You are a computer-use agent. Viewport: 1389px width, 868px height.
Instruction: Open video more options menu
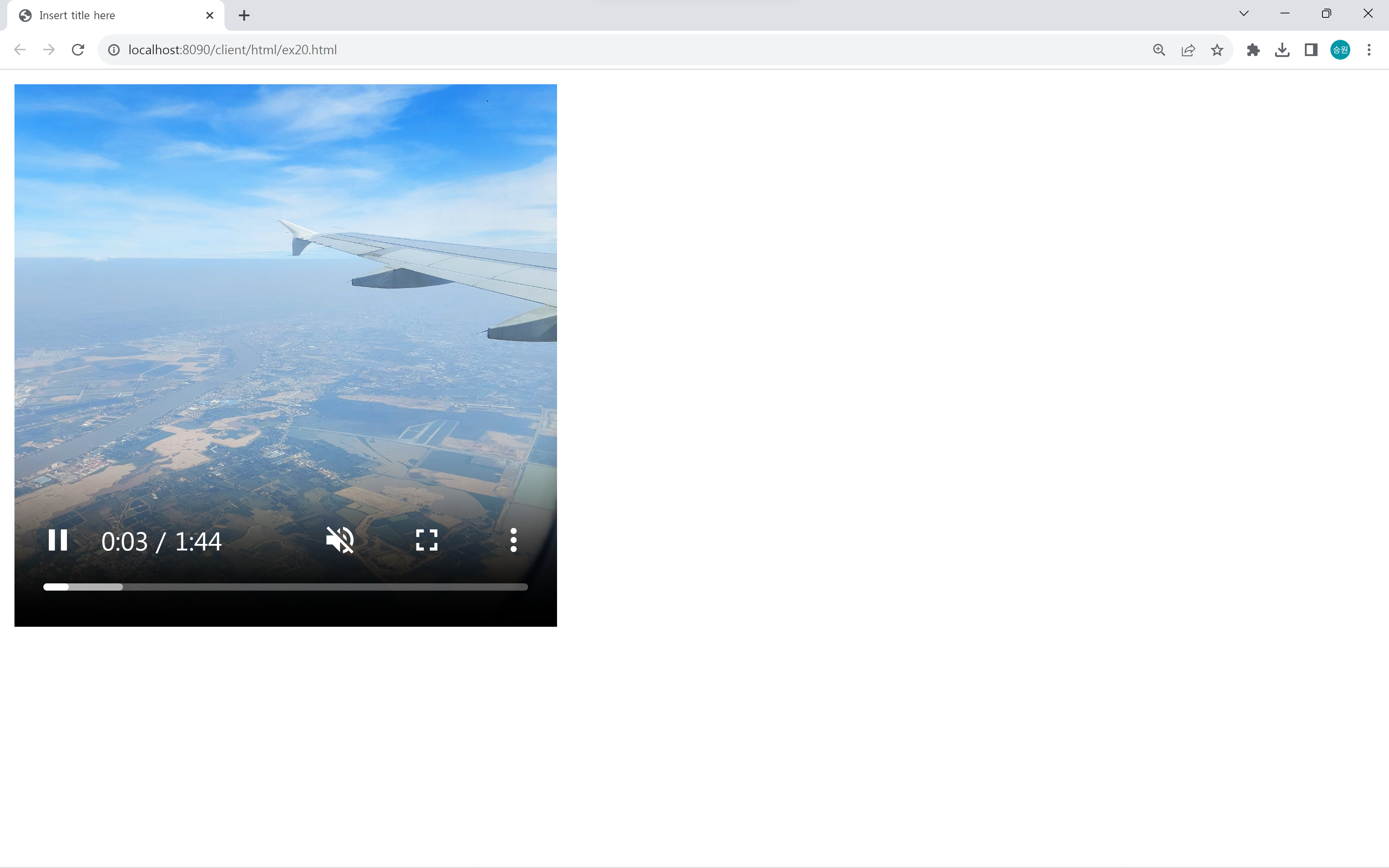513,540
